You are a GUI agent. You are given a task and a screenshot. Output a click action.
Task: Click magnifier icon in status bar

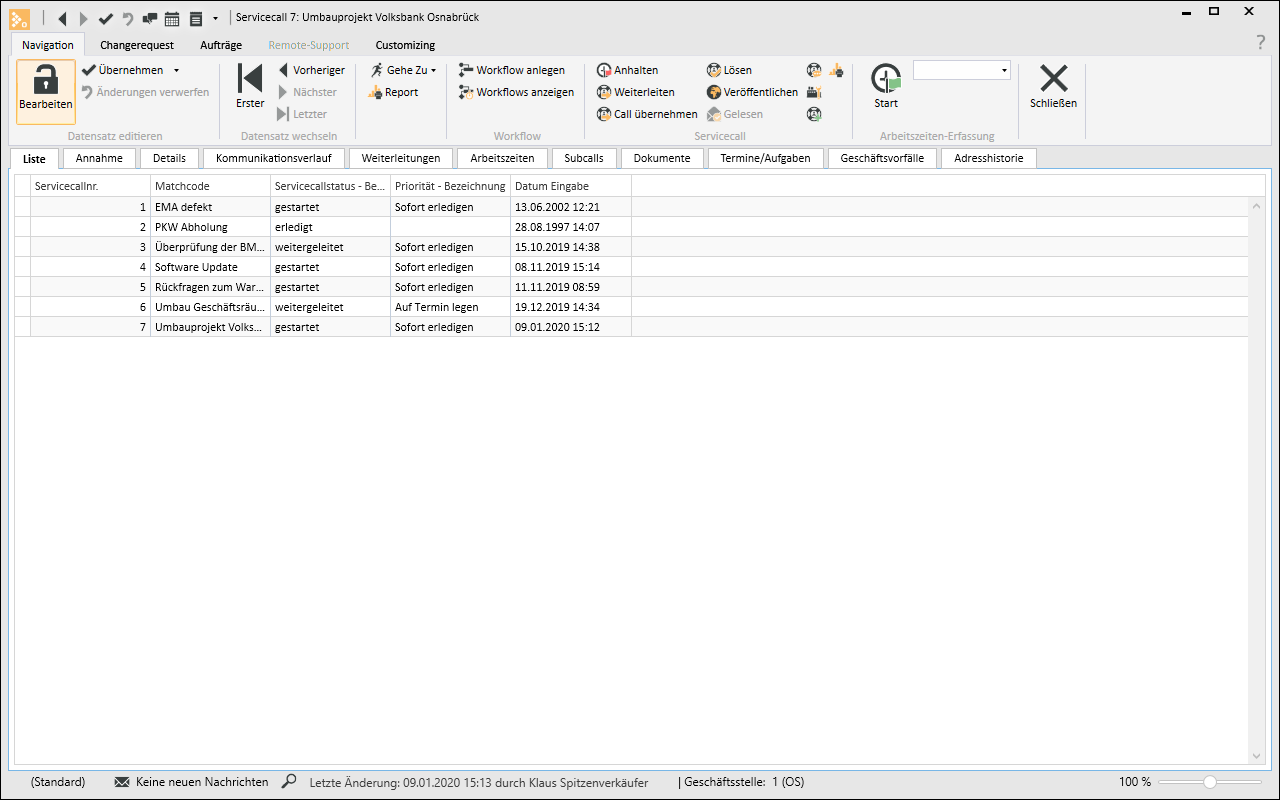289,782
